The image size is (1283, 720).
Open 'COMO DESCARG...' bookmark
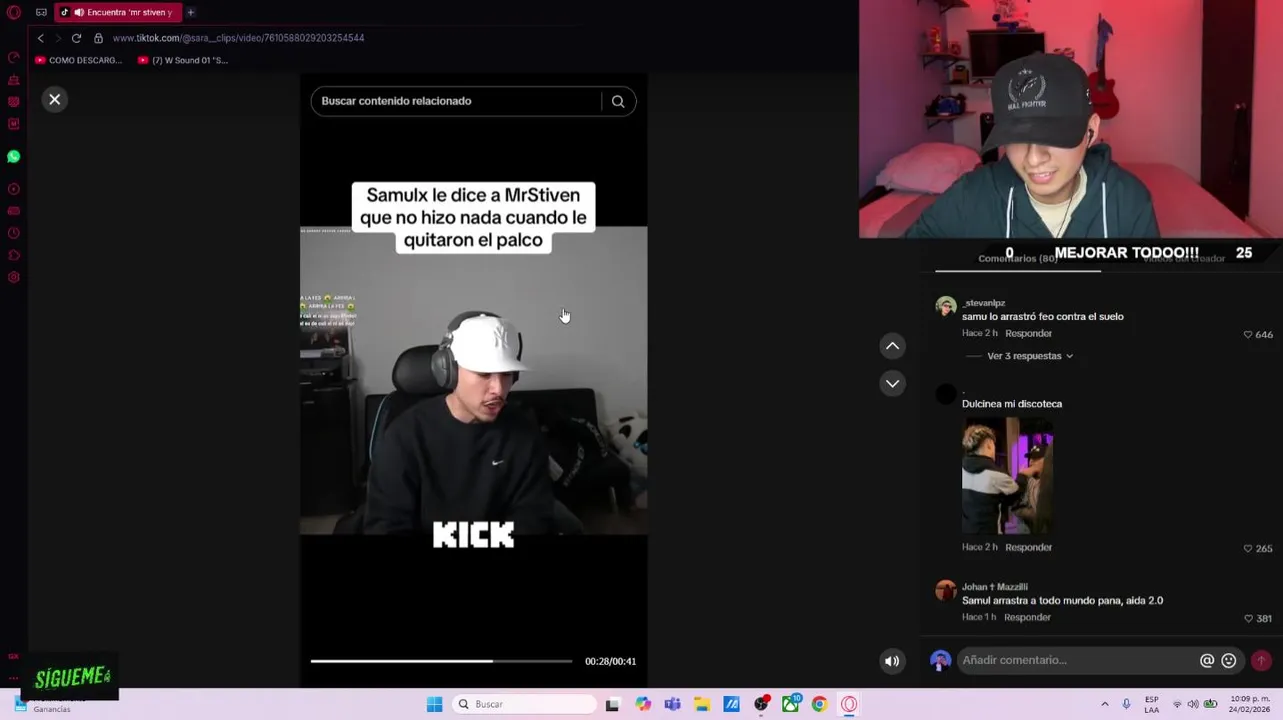point(79,60)
